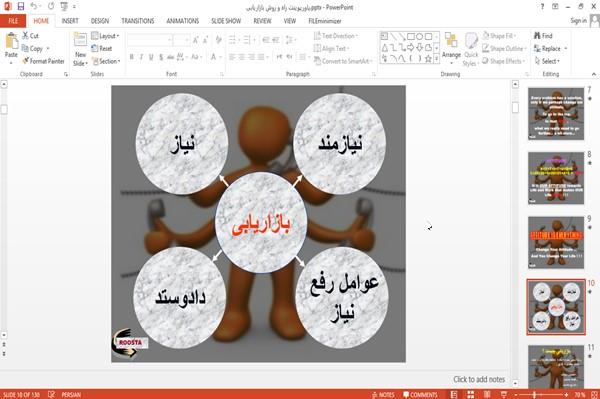The height and width of the screenshot is (399, 600).
Task: Click Sign in link
Action: pyautogui.click(x=578, y=20)
